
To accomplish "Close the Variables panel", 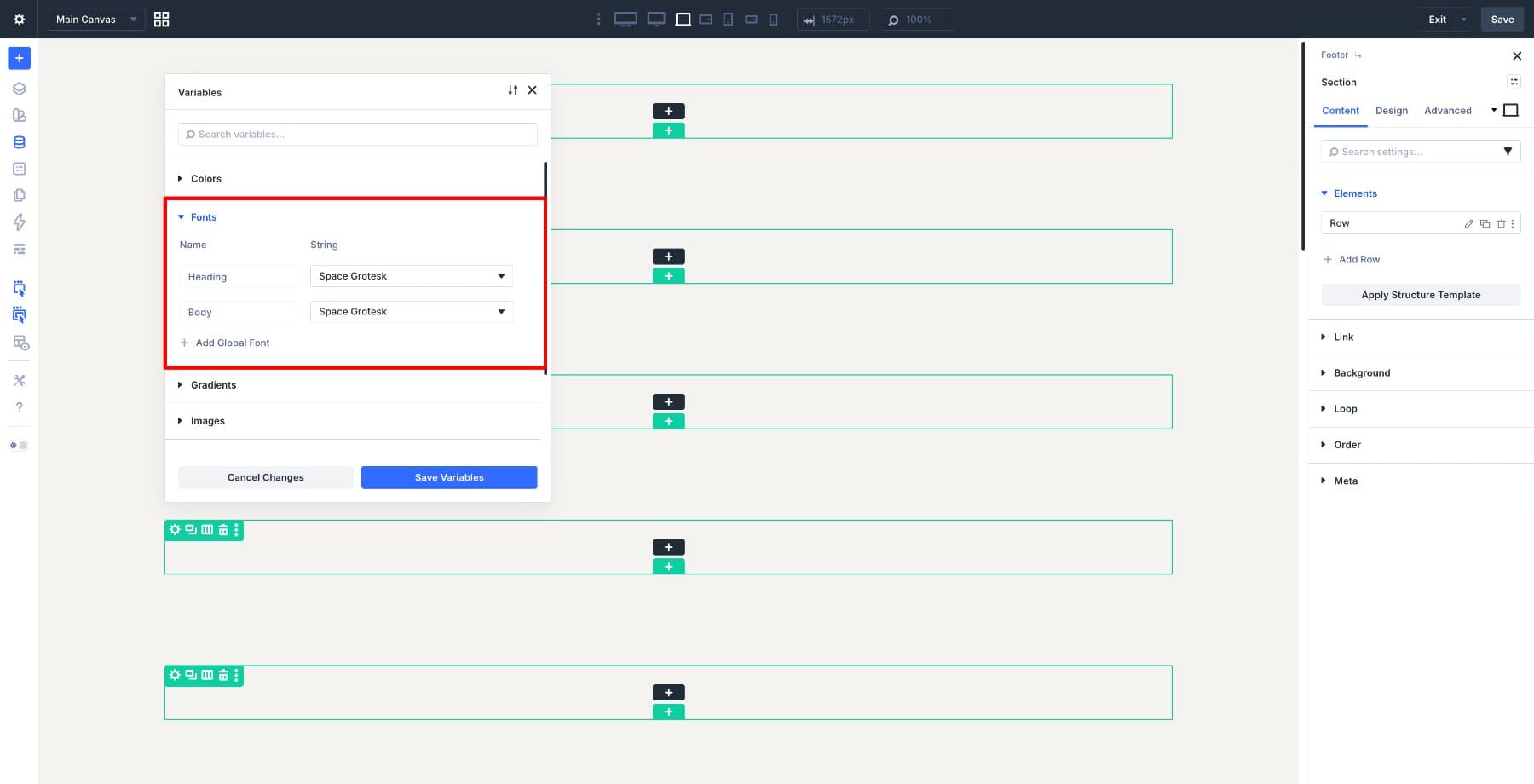I will (532, 90).
